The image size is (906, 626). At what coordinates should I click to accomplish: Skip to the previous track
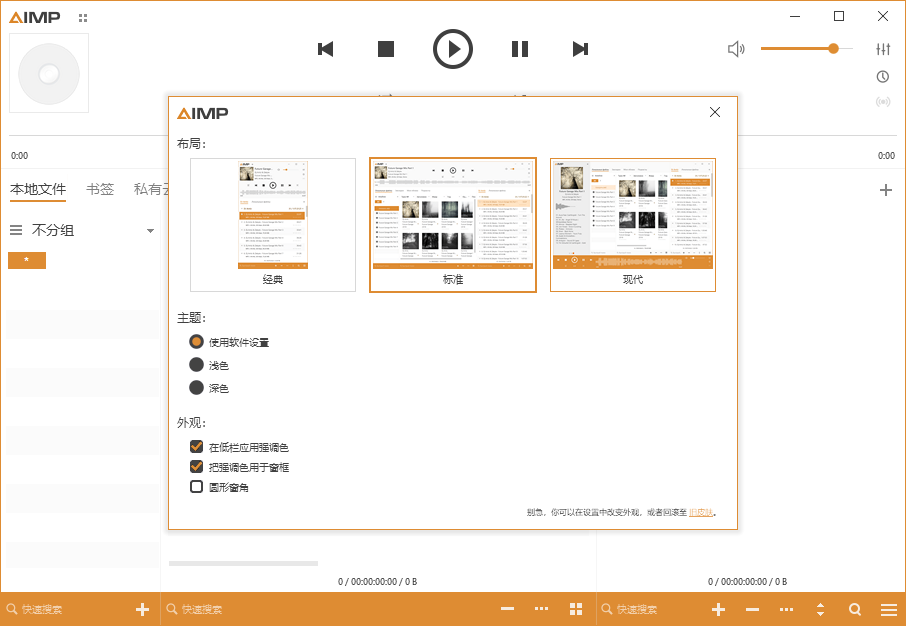[x=325, y=49]
